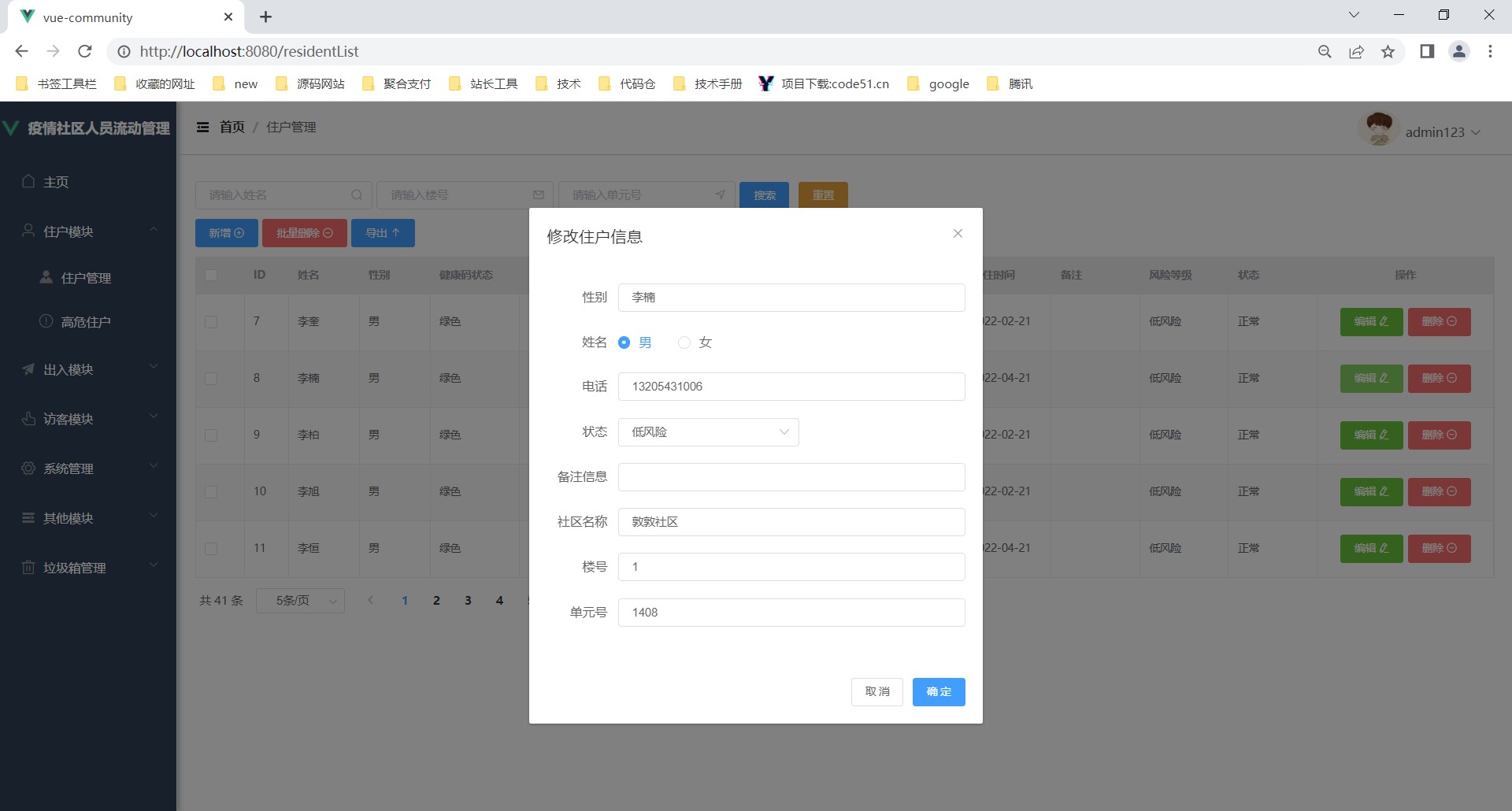Close the 修改住户信息 dialog

click(x=958, y=233)
